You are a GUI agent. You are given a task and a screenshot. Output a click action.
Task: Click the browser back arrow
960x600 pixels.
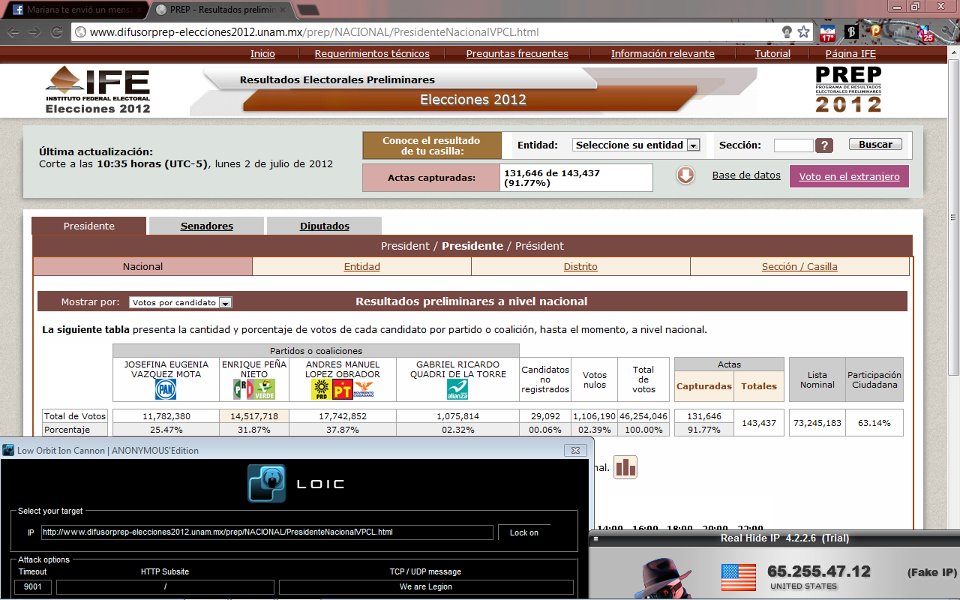13,32
